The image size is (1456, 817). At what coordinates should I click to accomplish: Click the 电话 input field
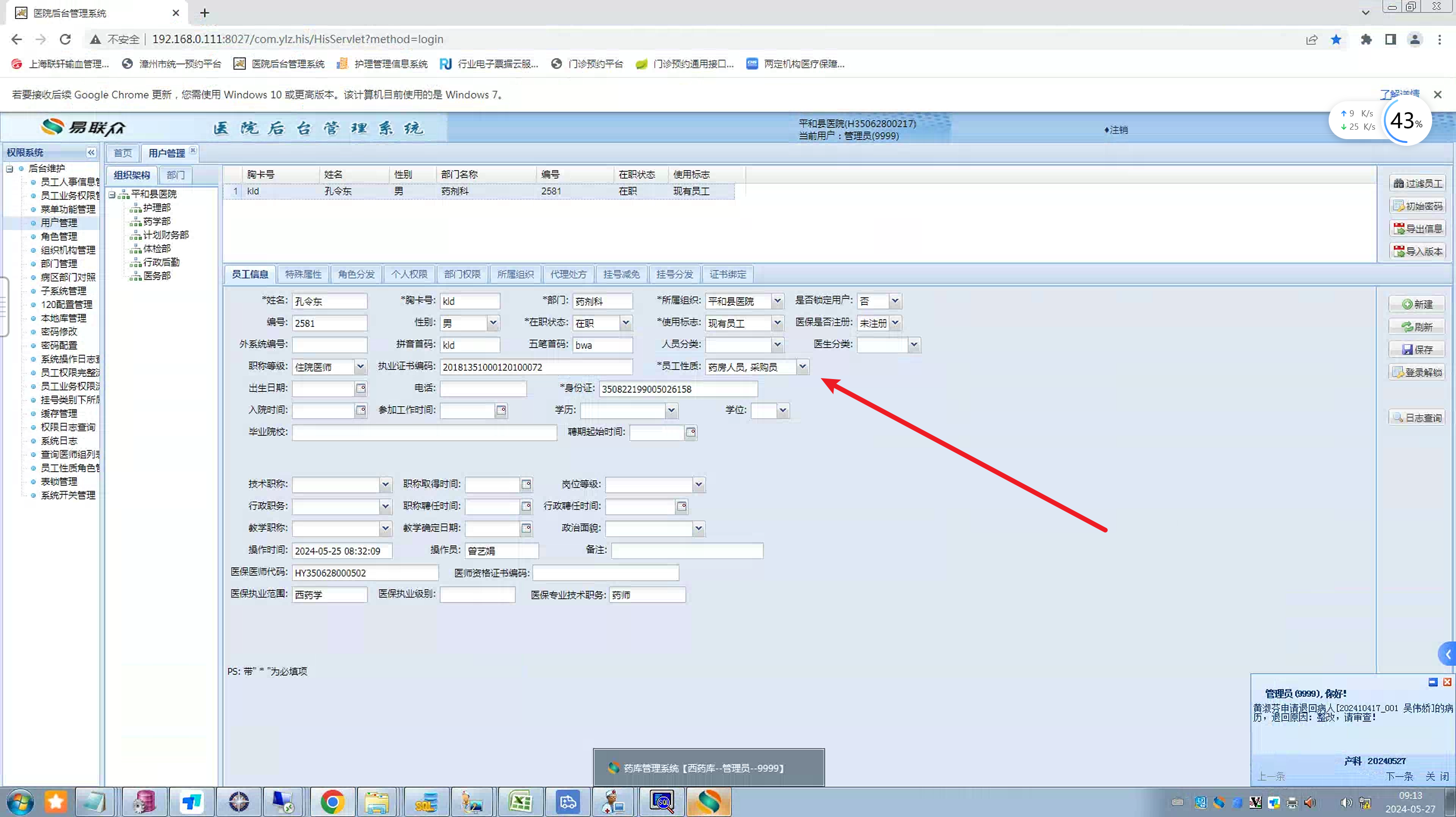pos(483,389)
